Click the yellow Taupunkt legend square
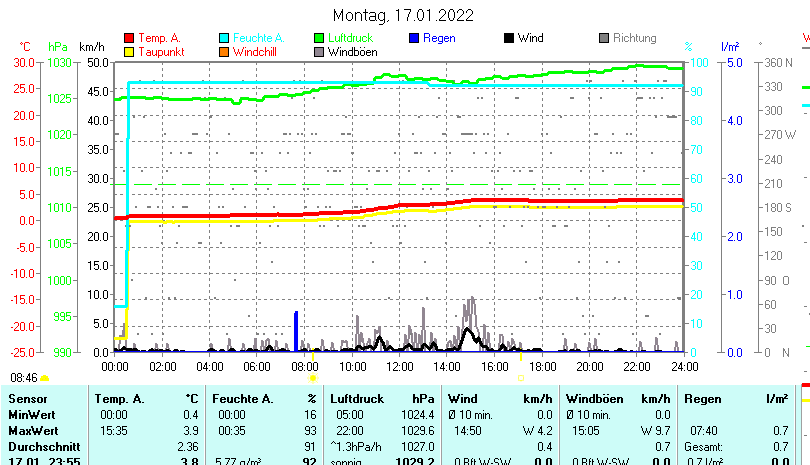Screen dimensions: 810x465 [129, 51]
